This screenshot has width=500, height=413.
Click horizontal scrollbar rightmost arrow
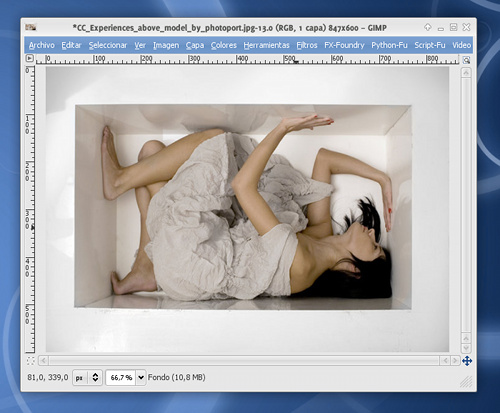point(455,360)
